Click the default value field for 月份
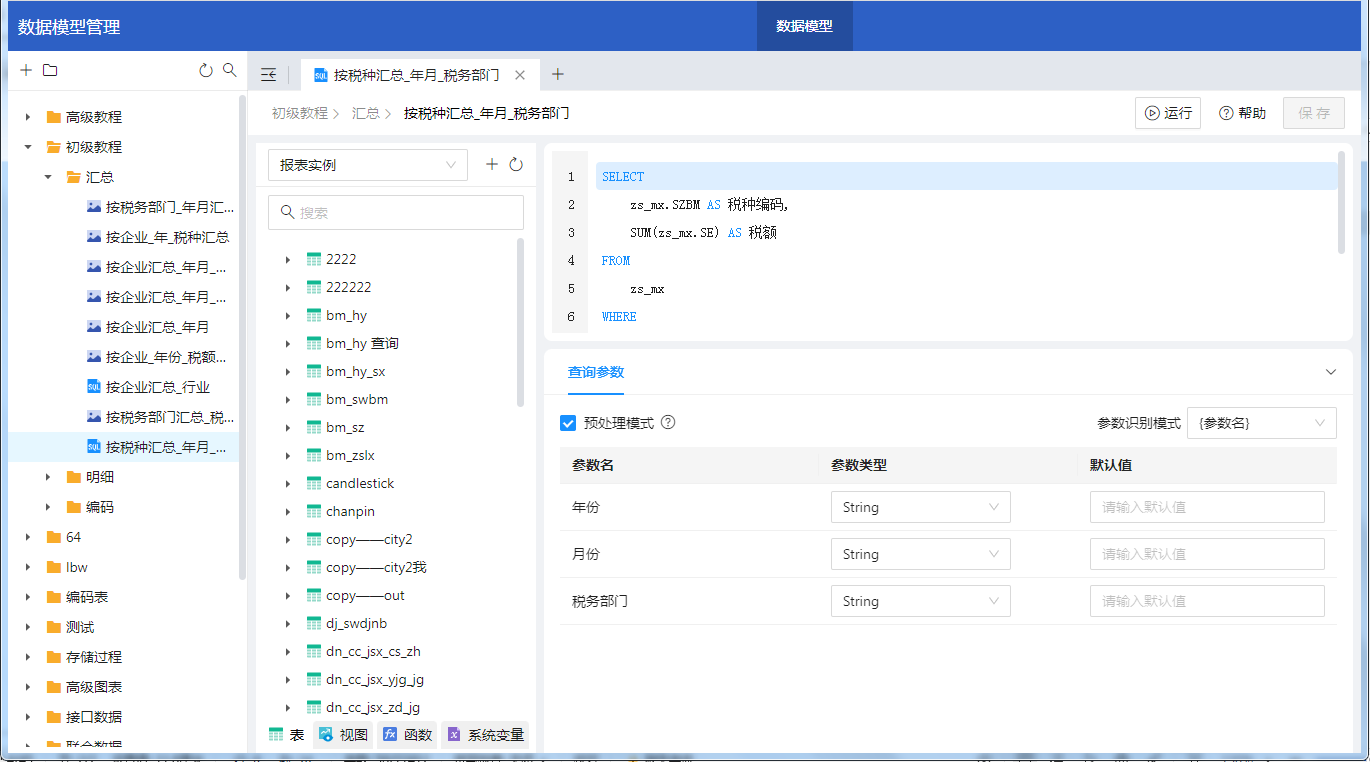Image resolution: width=1370 pixels, height=762 pixels. point(1207,554)
